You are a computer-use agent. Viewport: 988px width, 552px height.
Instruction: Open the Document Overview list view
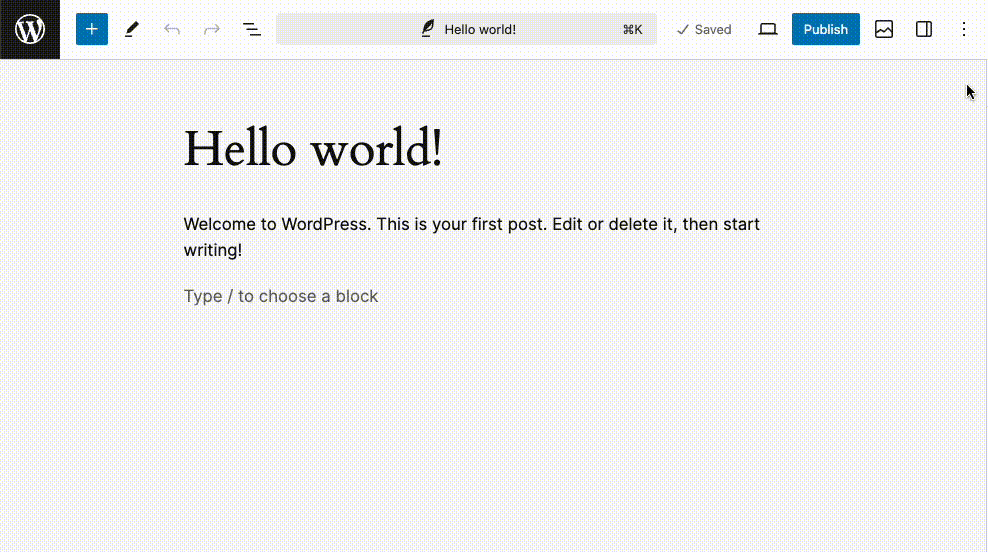[252, 29]
